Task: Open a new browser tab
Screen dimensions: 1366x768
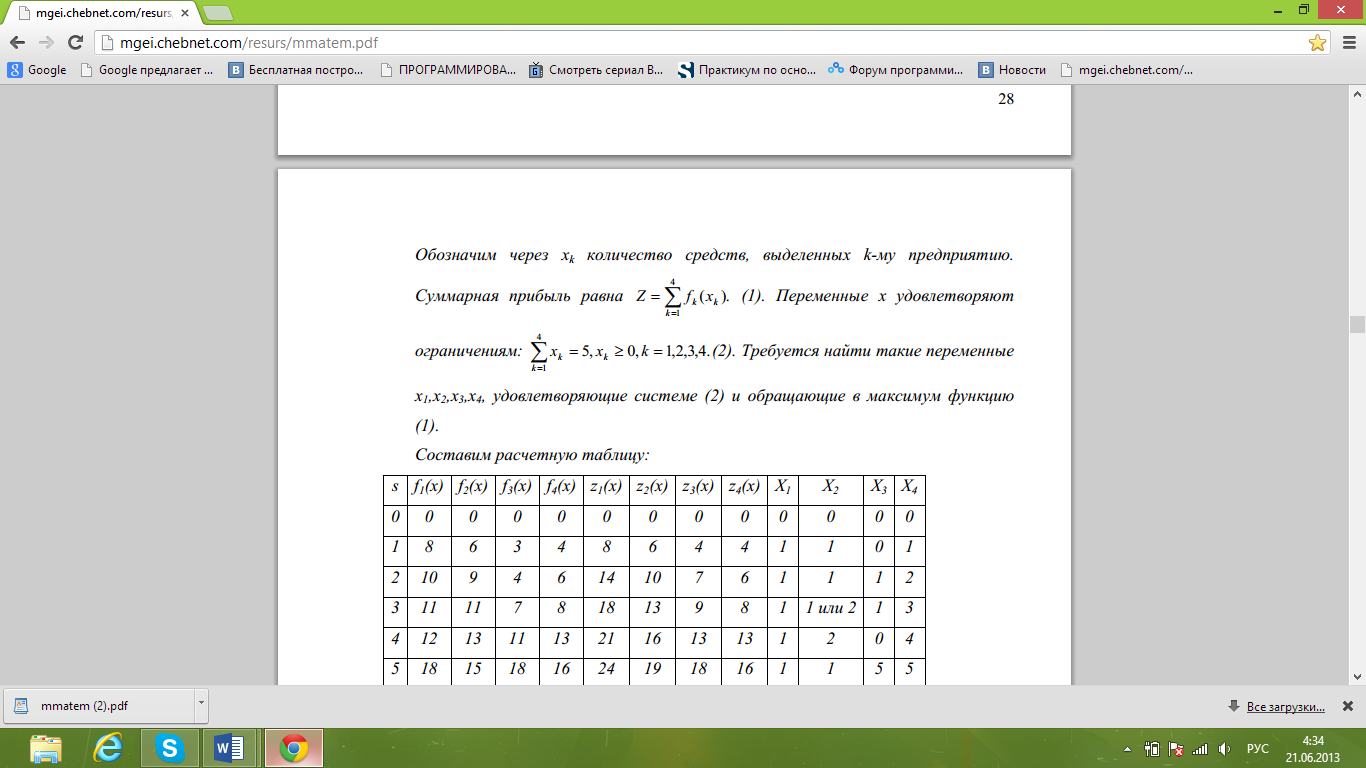Action: pos(217,12)
